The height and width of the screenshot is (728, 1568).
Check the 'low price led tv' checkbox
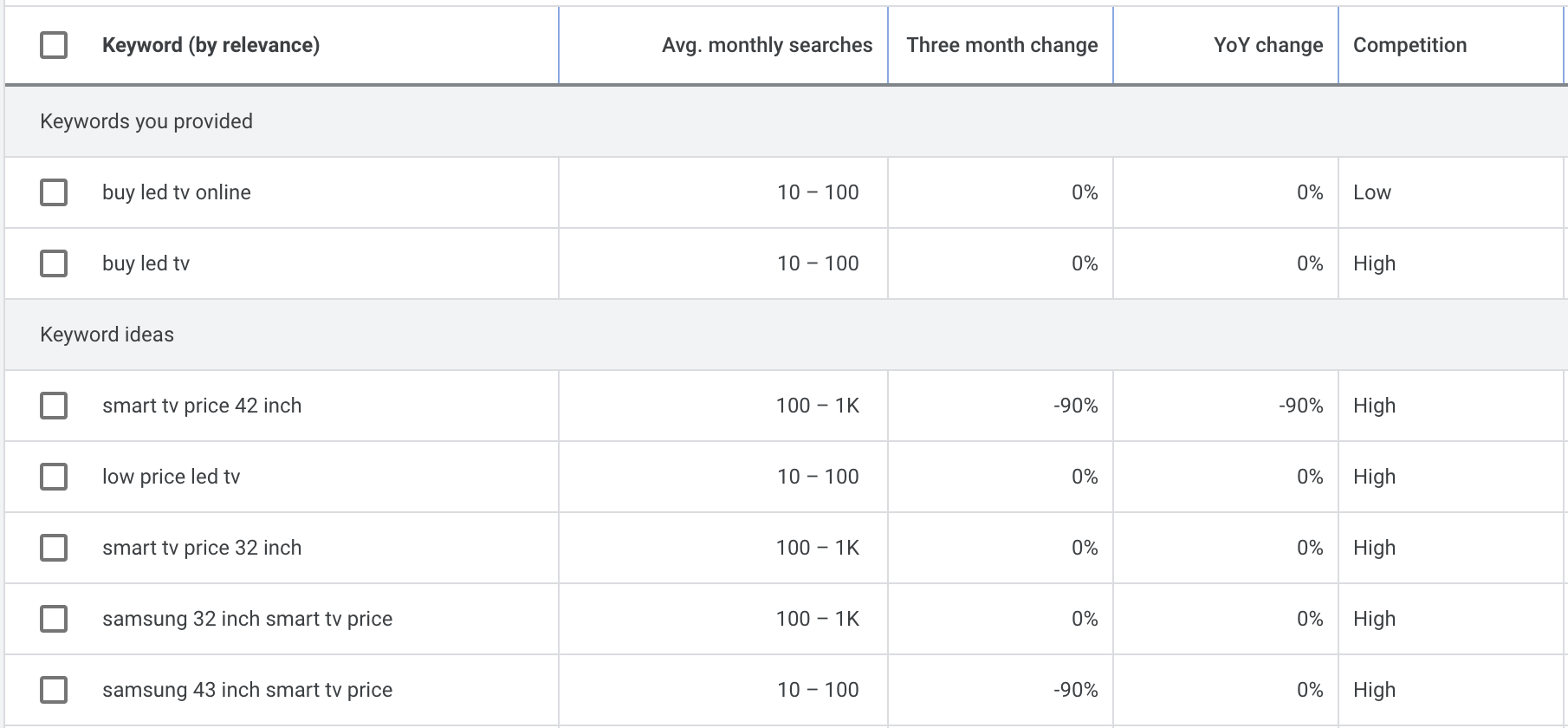point(54,477)
